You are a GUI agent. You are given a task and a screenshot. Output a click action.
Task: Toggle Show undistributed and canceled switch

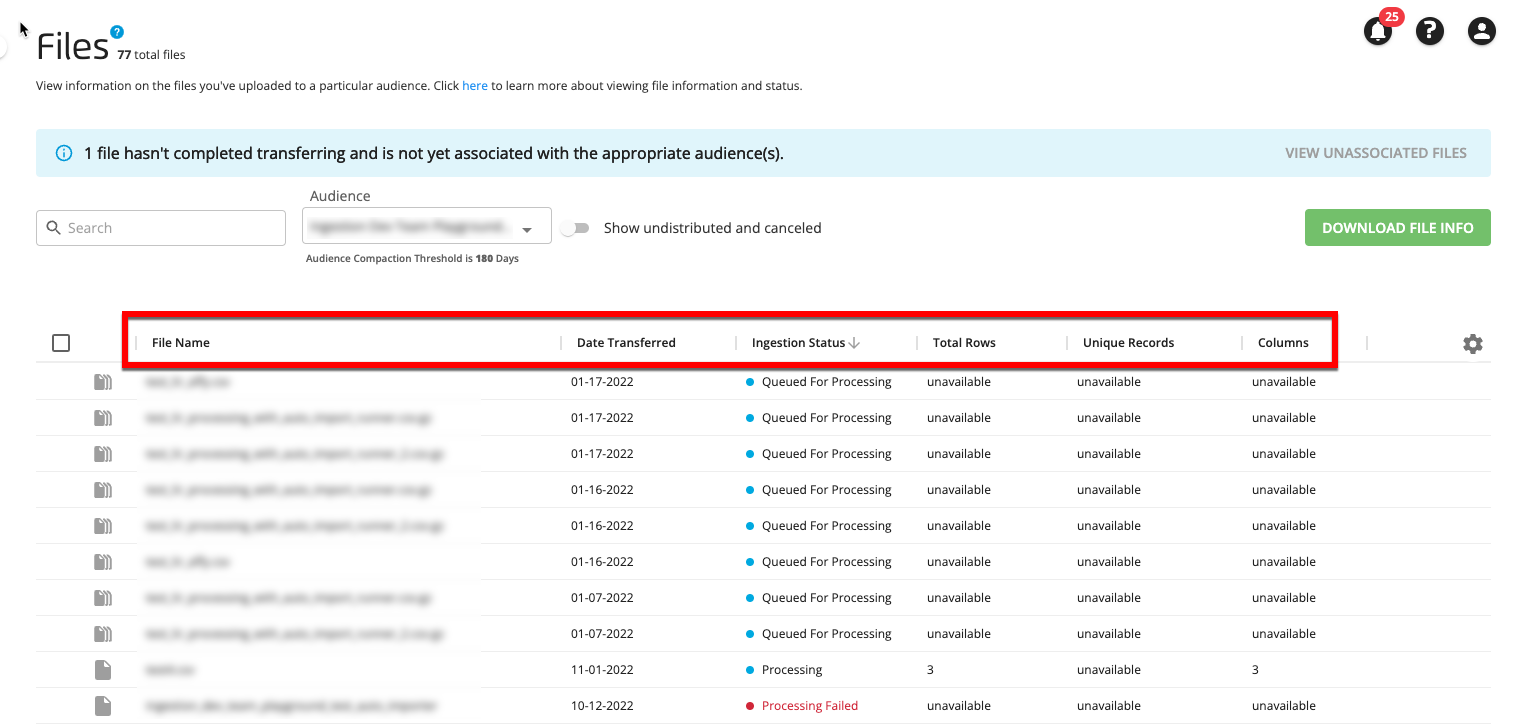point(574,228)
